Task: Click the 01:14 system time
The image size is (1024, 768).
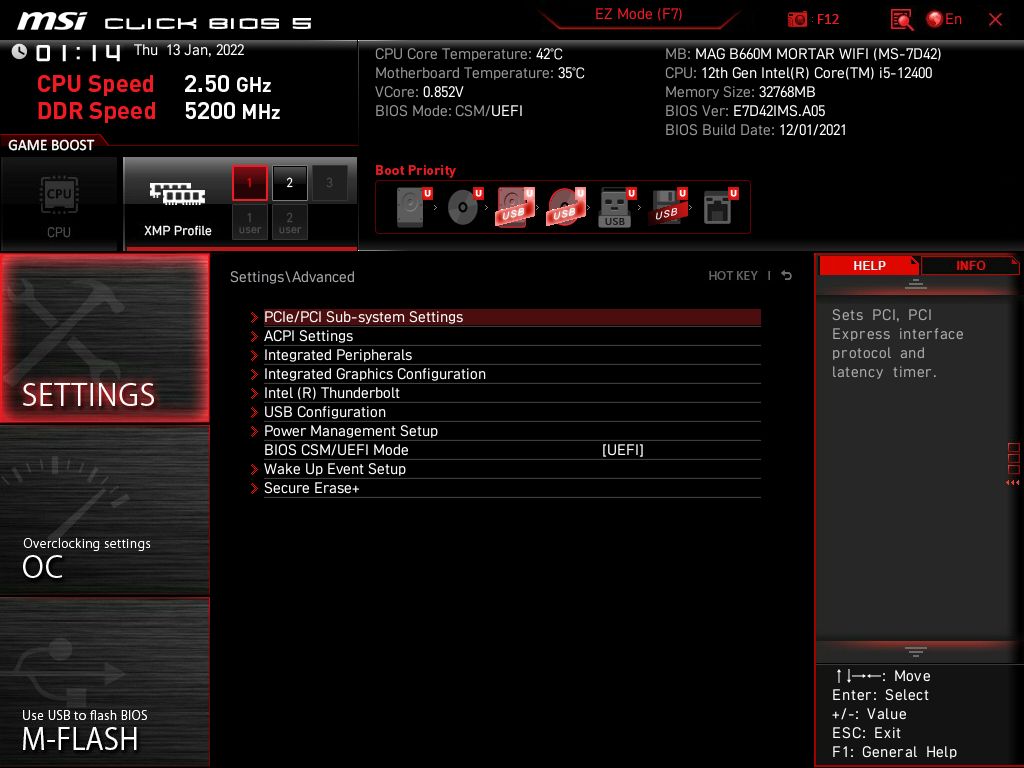Action: pyautogui.click(x=78, y=52)
